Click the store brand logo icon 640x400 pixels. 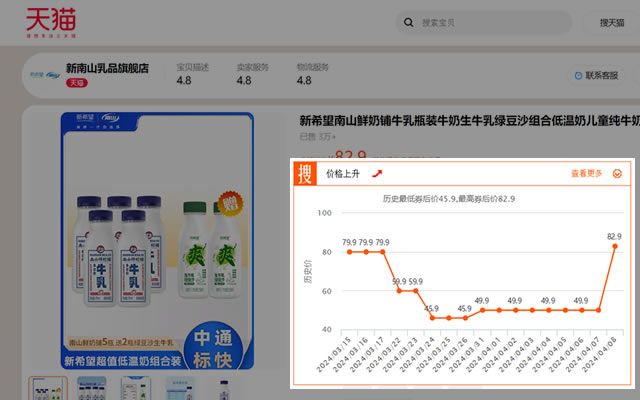[x=45, y=75]
